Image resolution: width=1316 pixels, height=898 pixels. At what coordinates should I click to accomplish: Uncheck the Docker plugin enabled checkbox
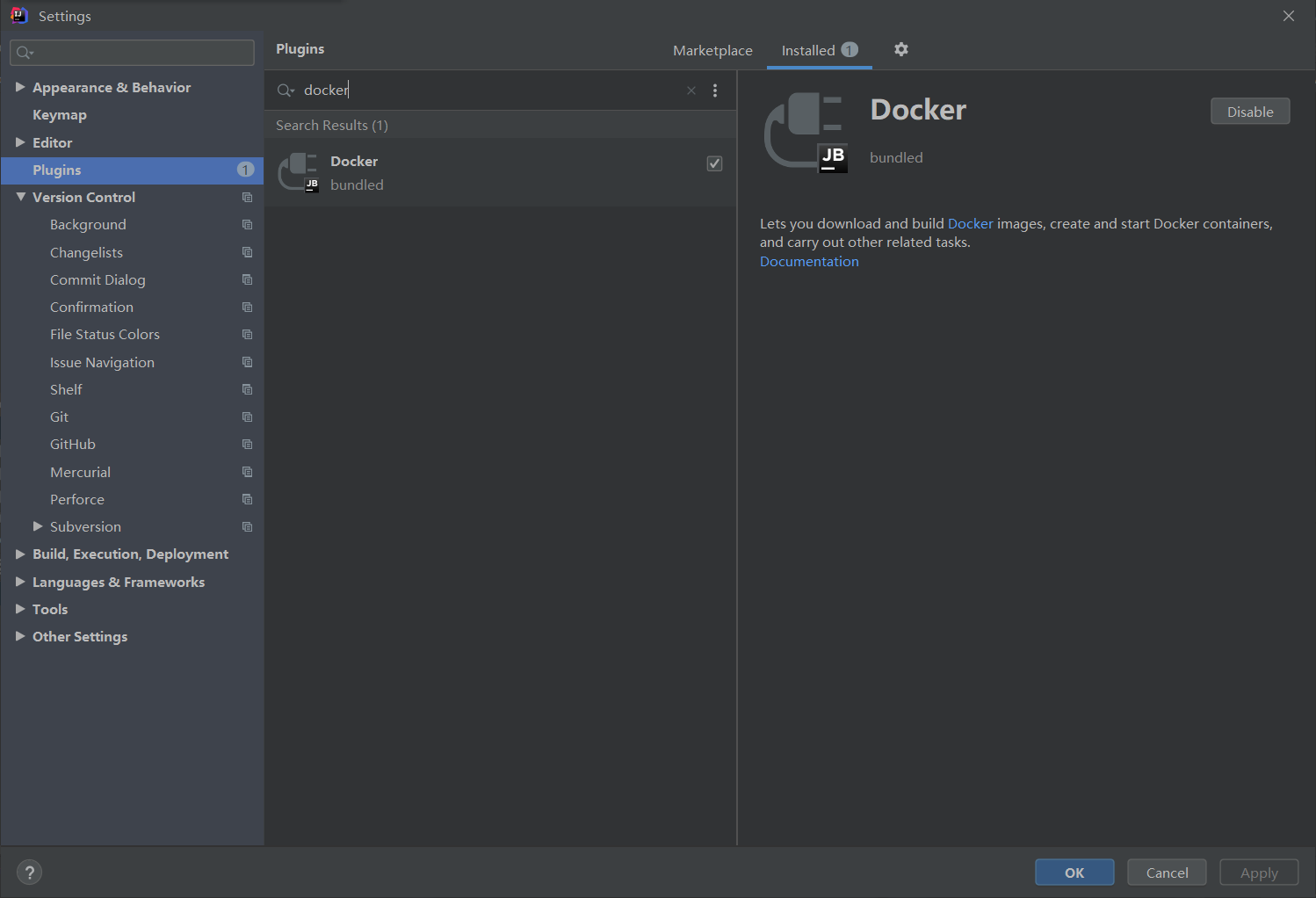click(714, 163)
